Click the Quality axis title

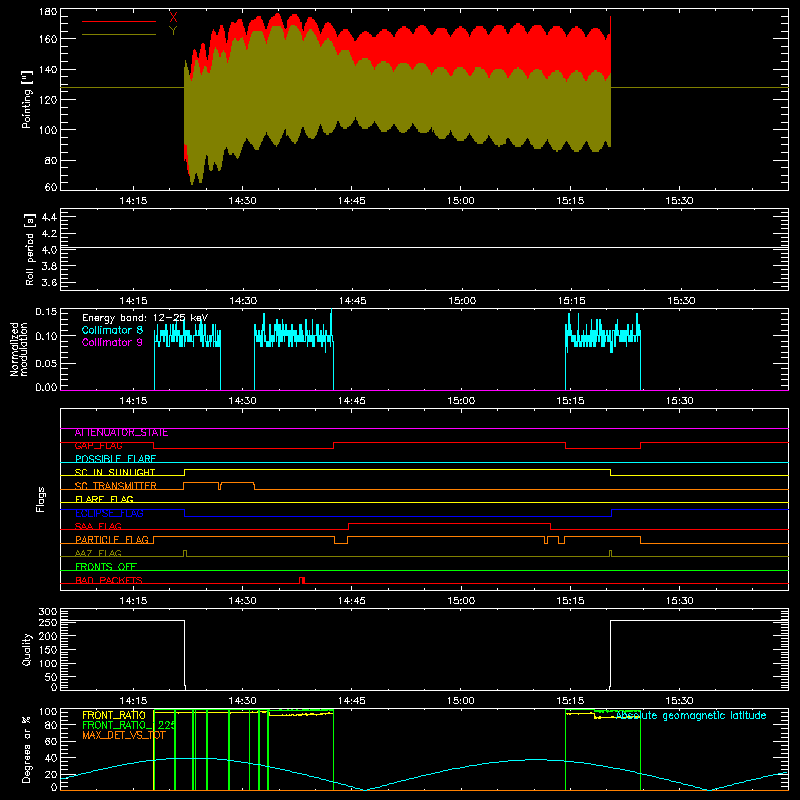click(x=27, y=649)
